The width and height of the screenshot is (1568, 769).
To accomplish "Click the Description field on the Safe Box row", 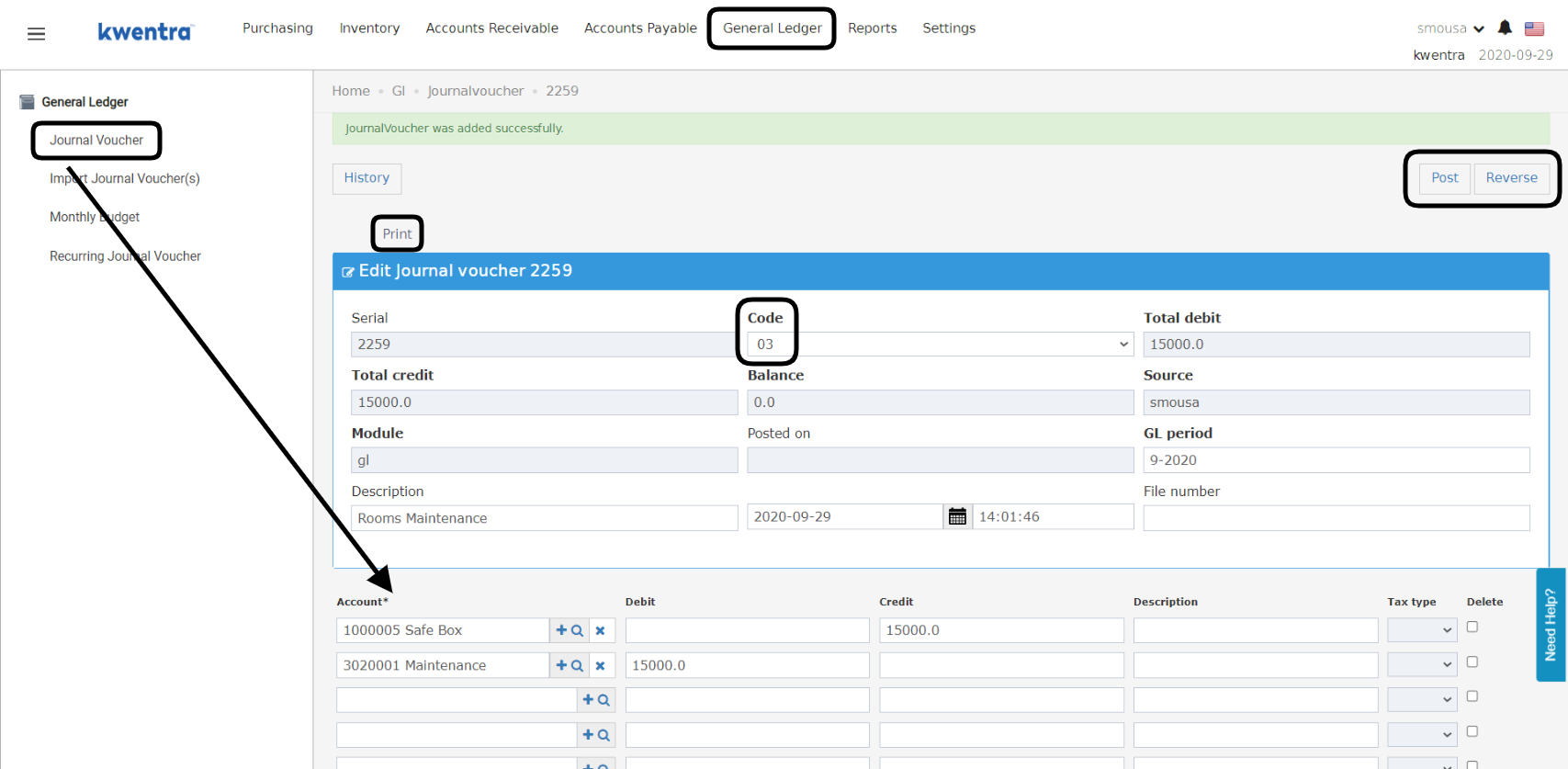I will 1256,630.
